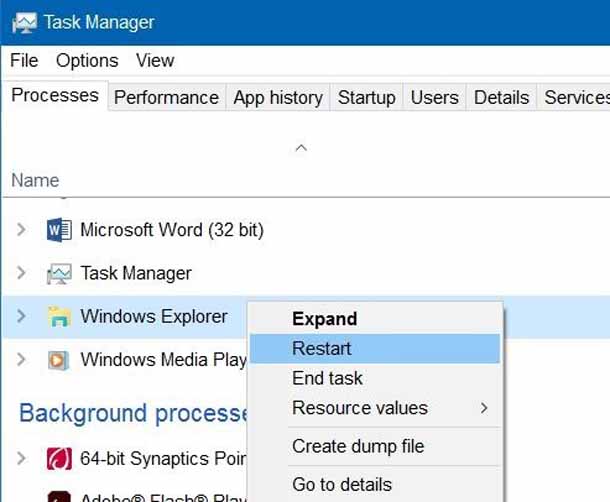Select the Microsoft Word (32 bit) row

[x=307, y=230]
